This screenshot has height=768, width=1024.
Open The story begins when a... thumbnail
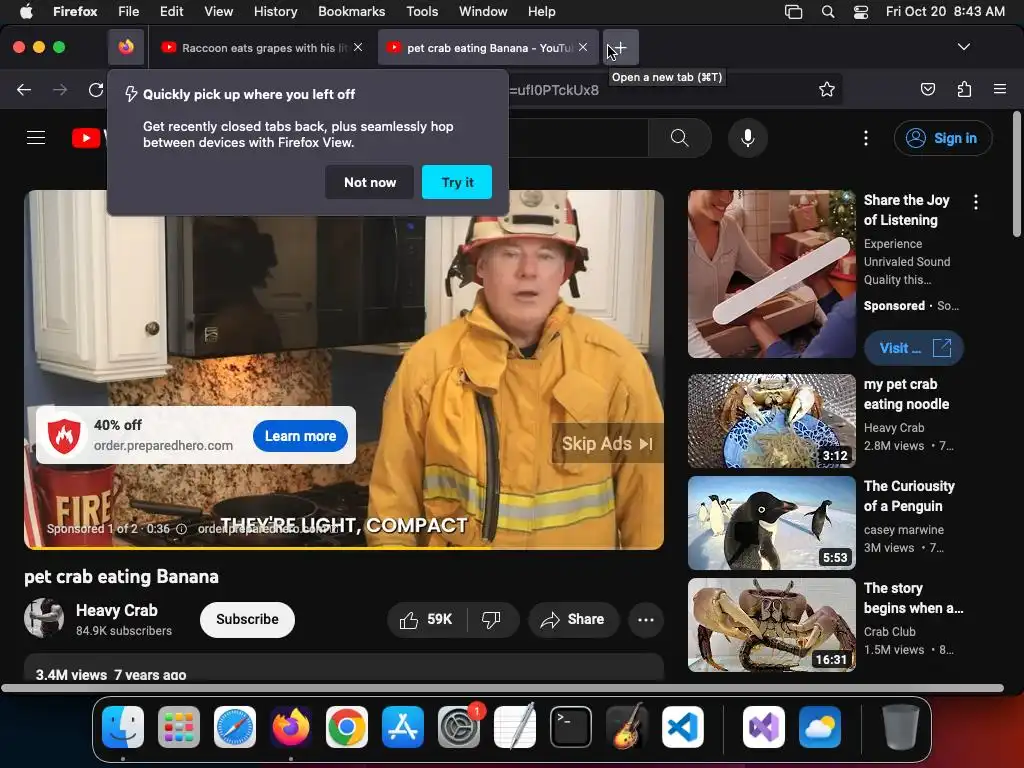[772, 624]
